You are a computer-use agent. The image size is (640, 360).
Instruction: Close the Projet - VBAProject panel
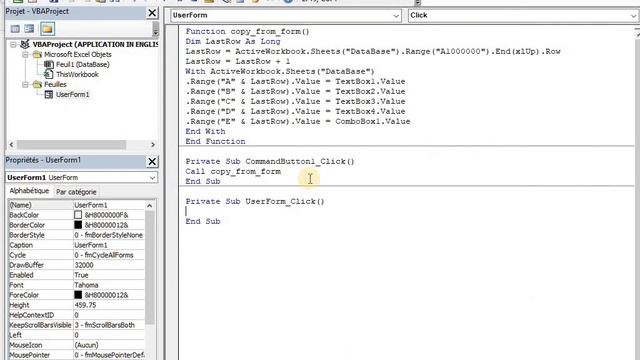tap(152, 13)
